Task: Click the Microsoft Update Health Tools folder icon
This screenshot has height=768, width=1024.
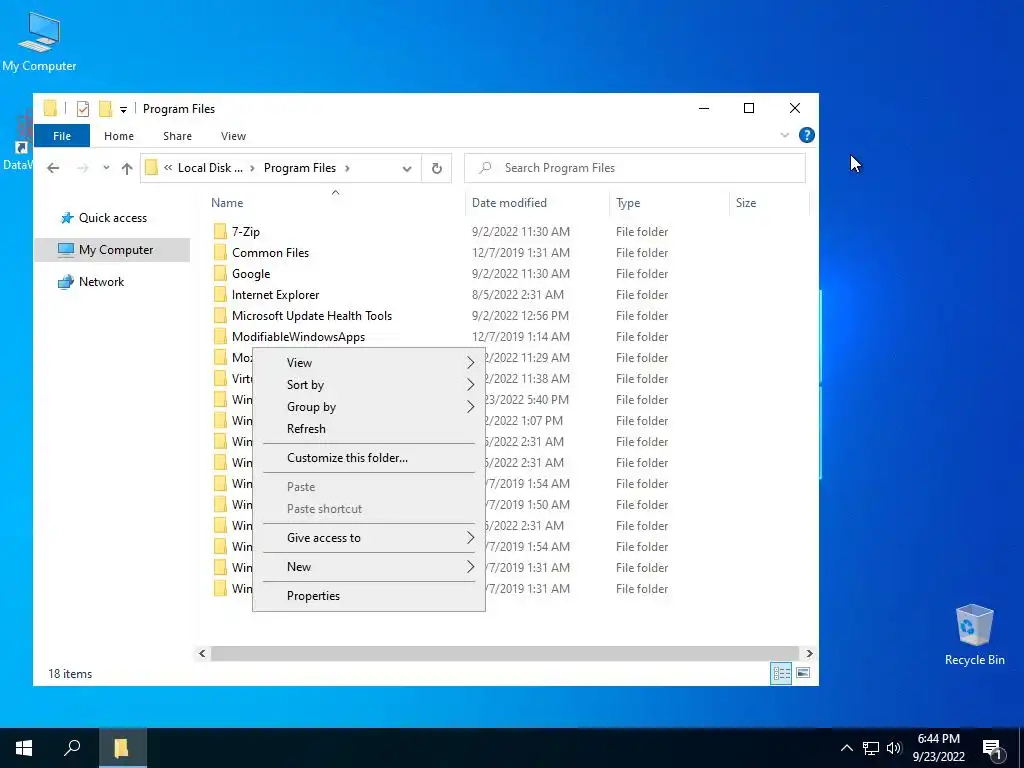Action: point(220,315)
